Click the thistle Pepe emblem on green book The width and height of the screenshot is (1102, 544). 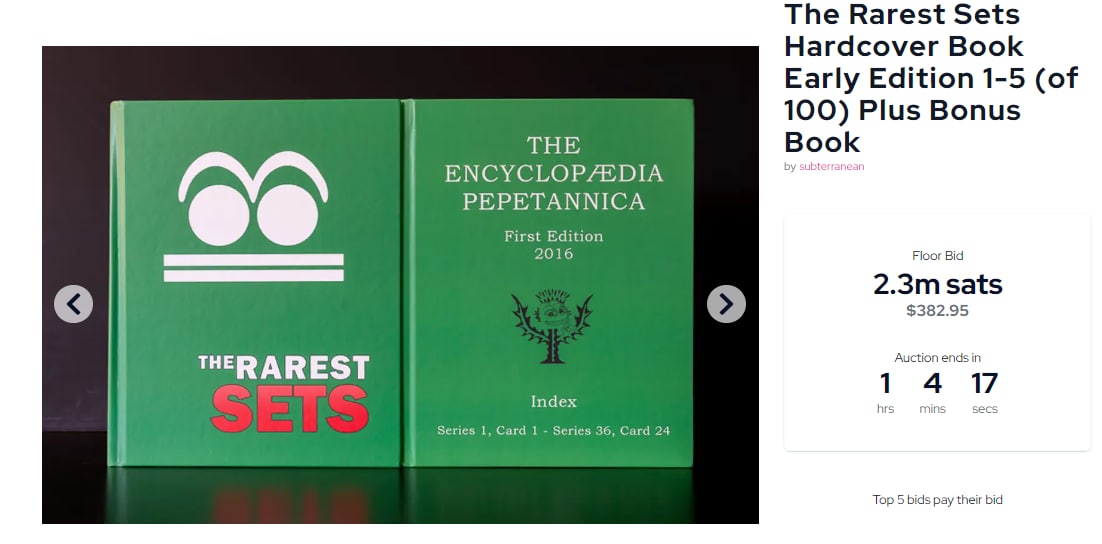[552, 327]
